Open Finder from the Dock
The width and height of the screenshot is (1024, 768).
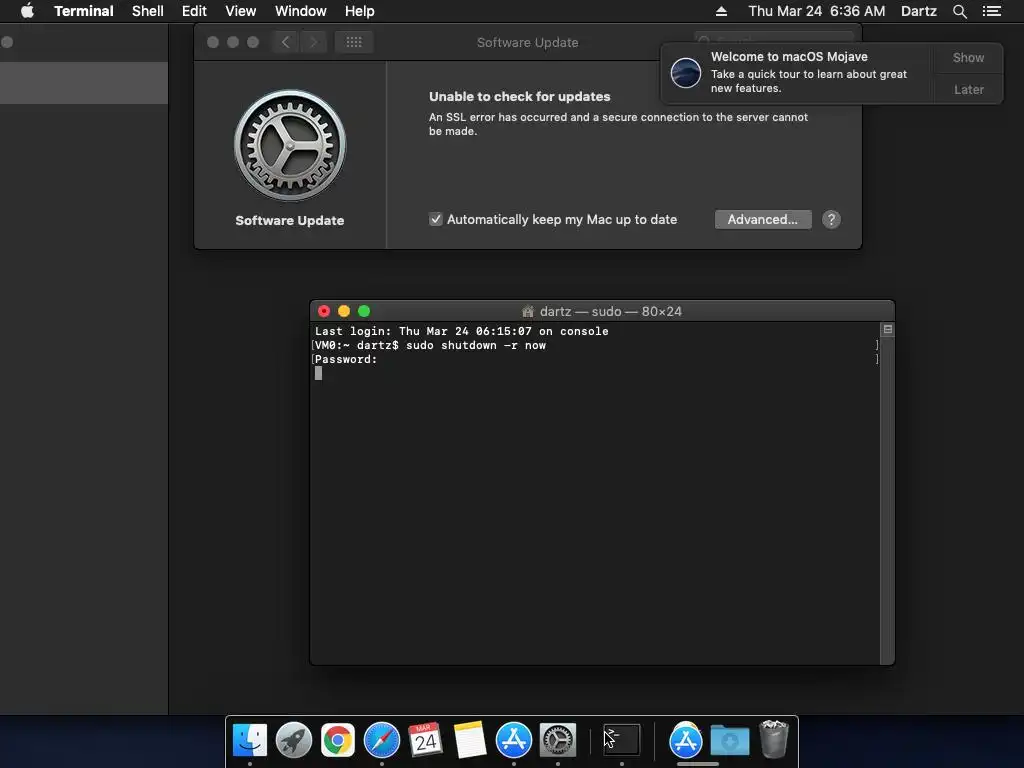pos(249,741)
